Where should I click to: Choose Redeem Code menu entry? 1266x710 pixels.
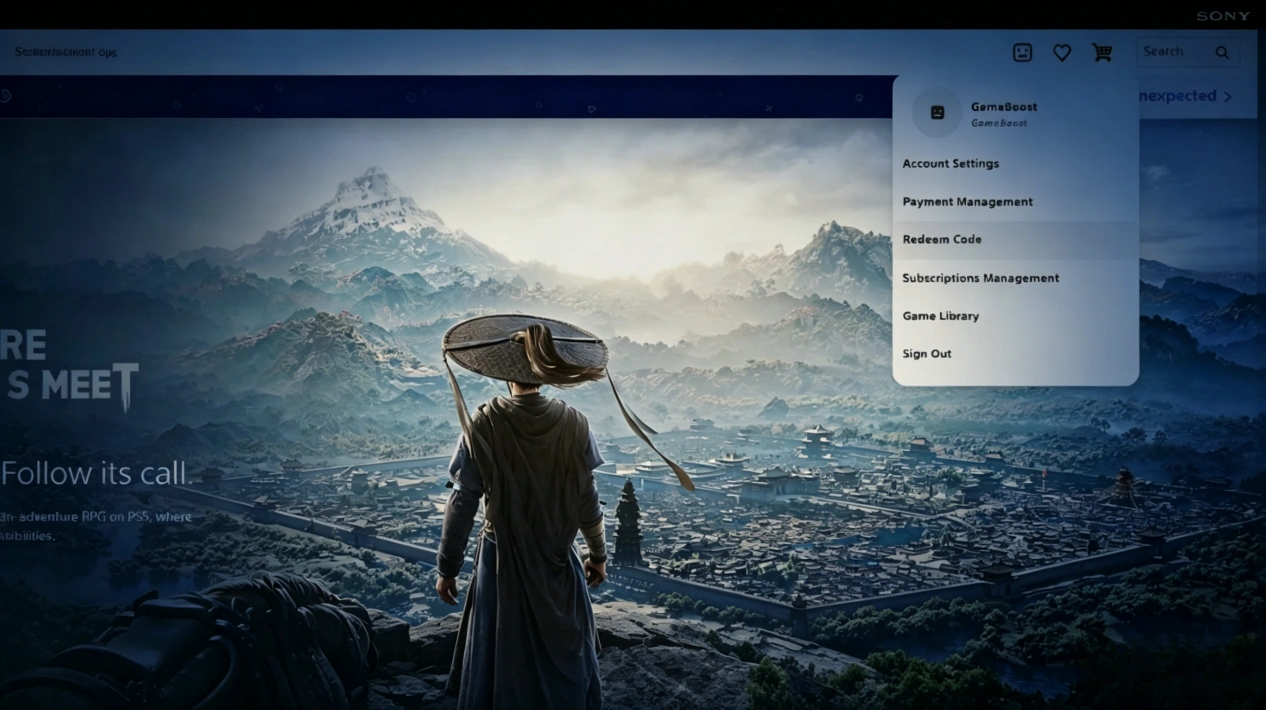pyautogui.click(x=942, y=240)
